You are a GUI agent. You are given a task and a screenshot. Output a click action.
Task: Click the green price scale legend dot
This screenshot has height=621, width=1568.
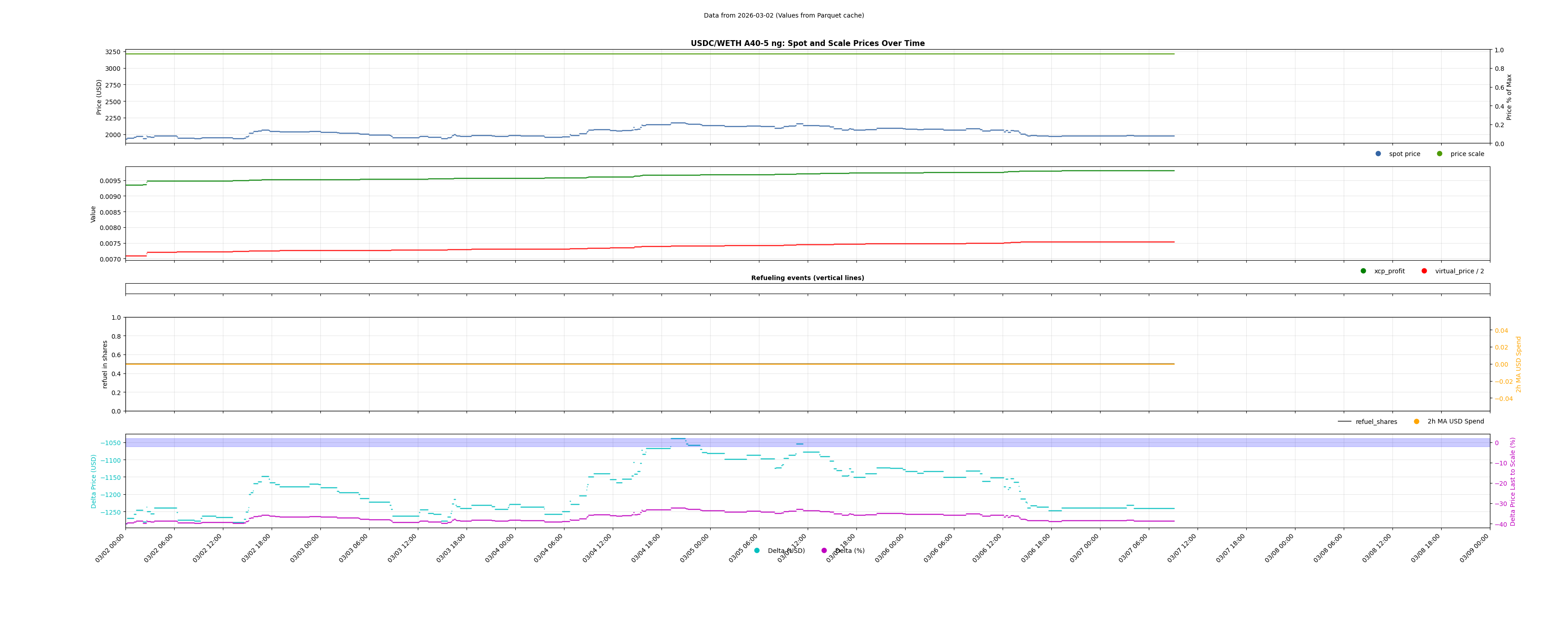pos(1439,154)
